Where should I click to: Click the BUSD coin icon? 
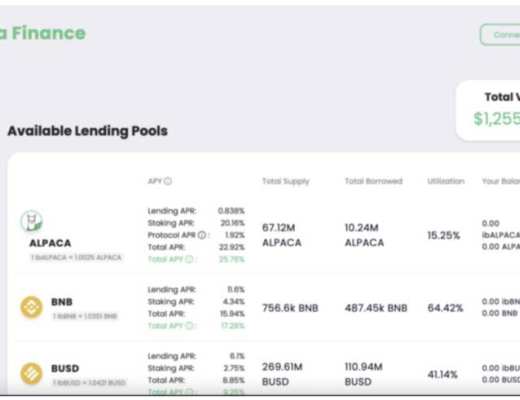(x=32, y=374)
